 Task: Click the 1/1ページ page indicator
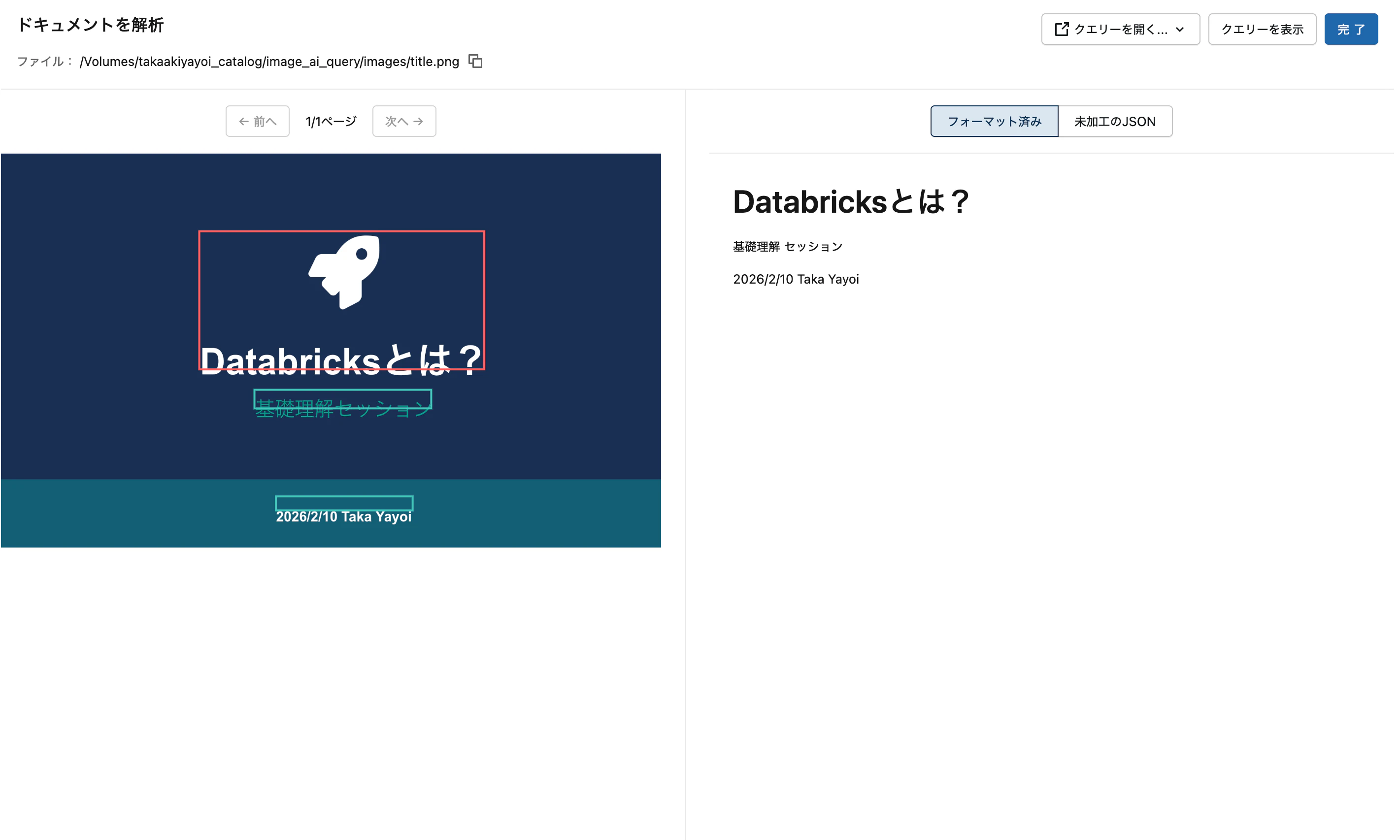coord(331,121)
